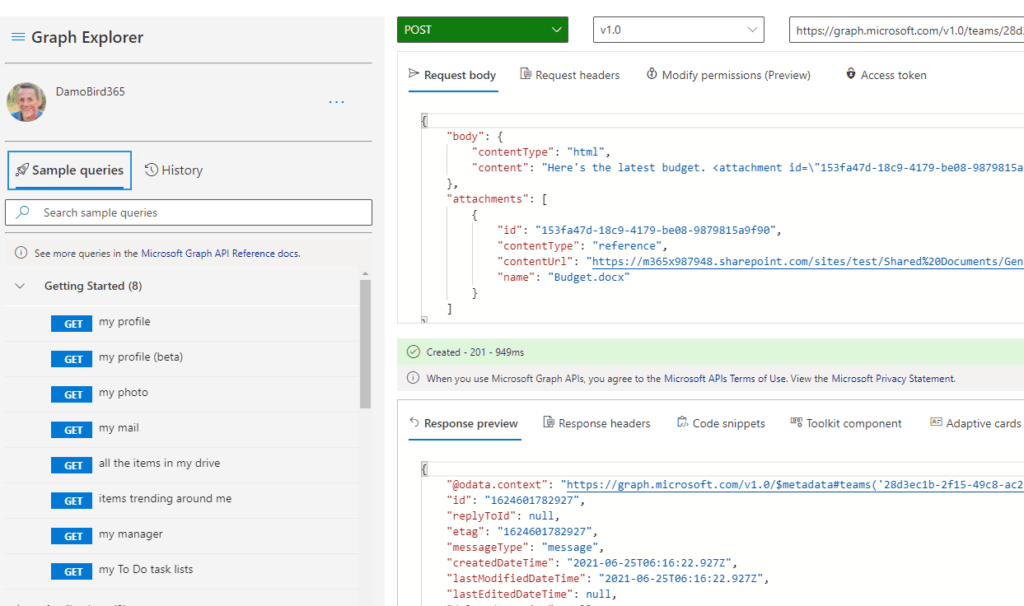
Task: Click the code icon on Code snippets
Action: point(682,422)
